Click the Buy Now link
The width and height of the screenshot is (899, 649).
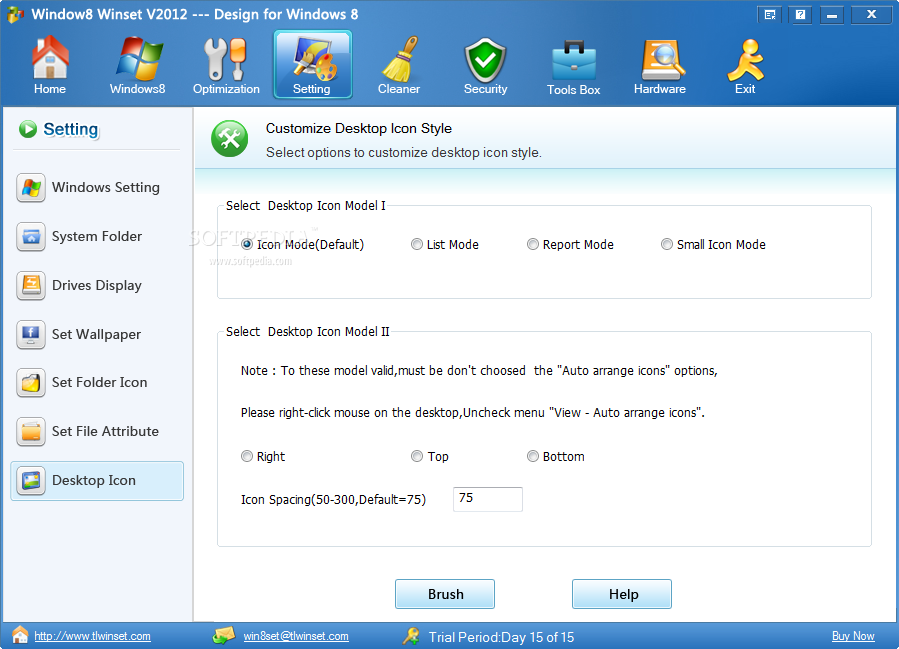(x=853, y=636)
